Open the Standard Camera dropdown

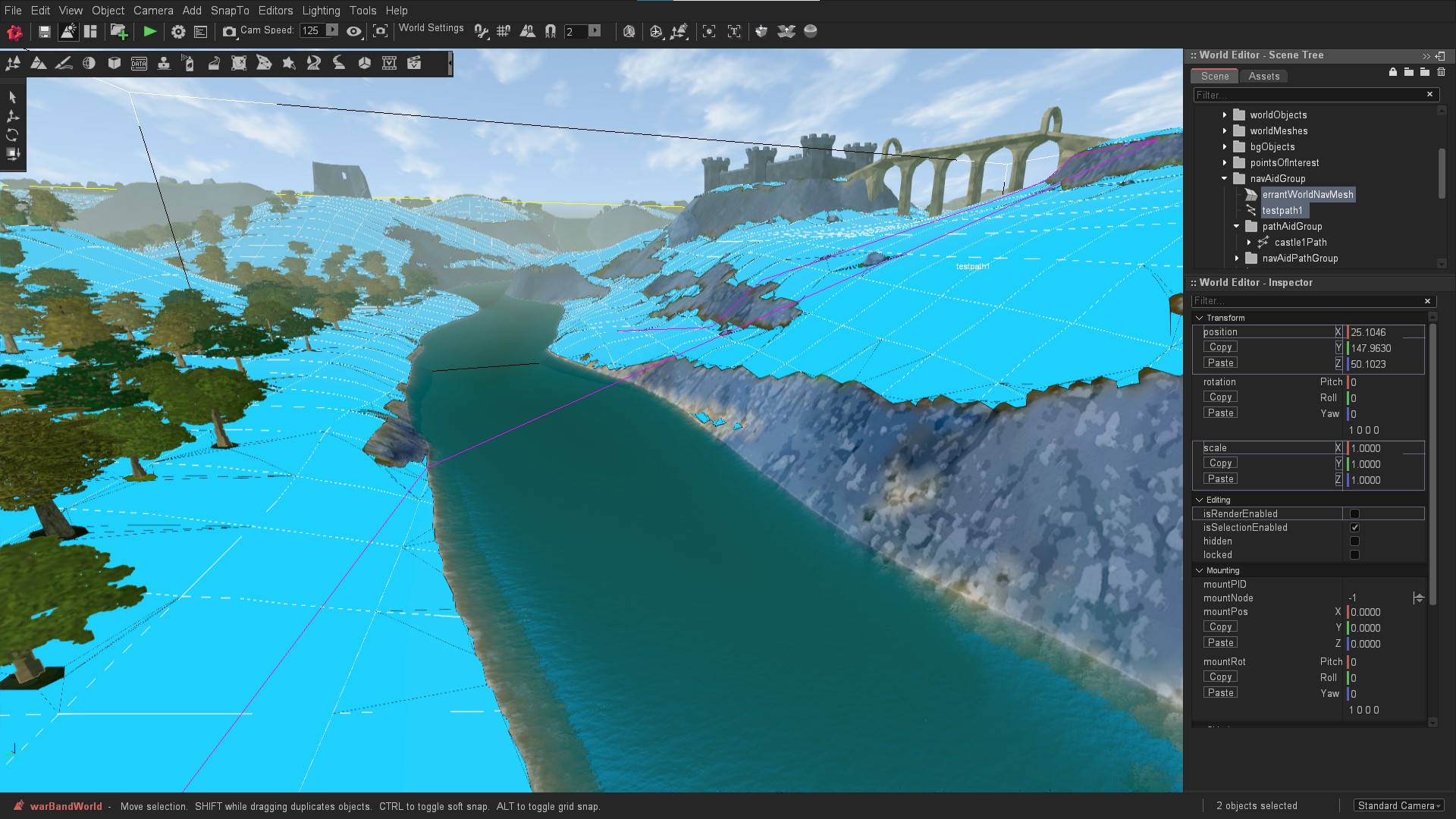[x=1399, y=806]
